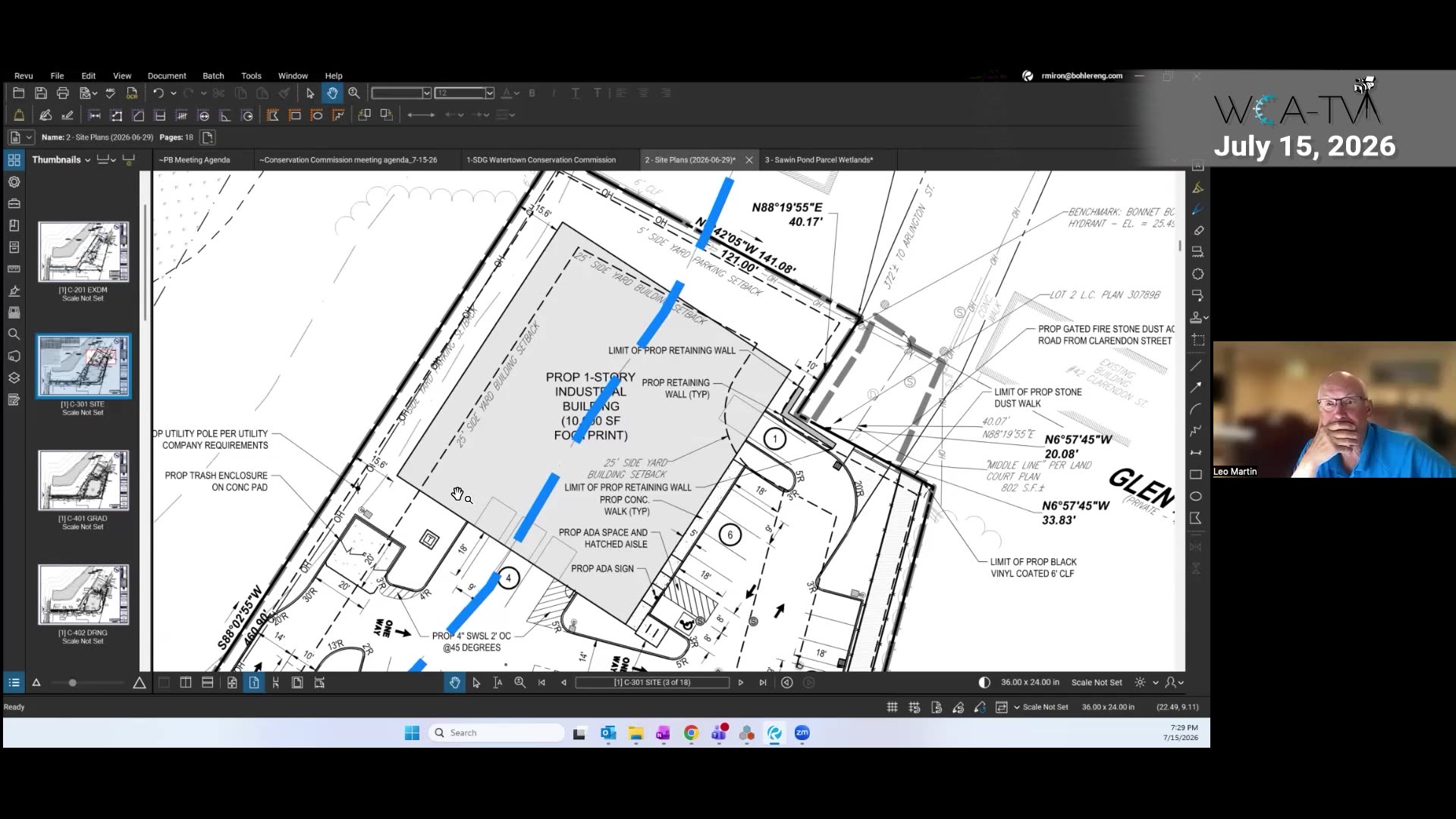Open file with the folder icon
The width and height of the screenshot is (1456, 819).
(x=19, y=93)
